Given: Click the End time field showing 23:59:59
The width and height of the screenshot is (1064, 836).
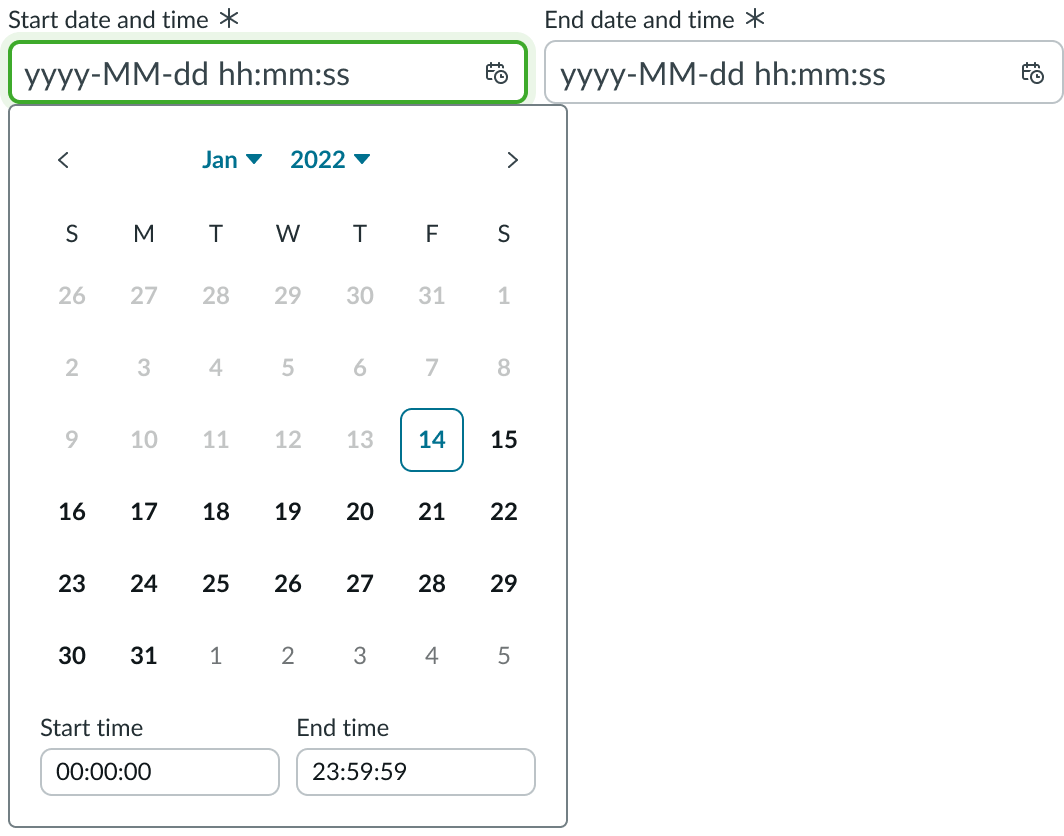Looking at the screenshot, I should click(x=415, y=771).
